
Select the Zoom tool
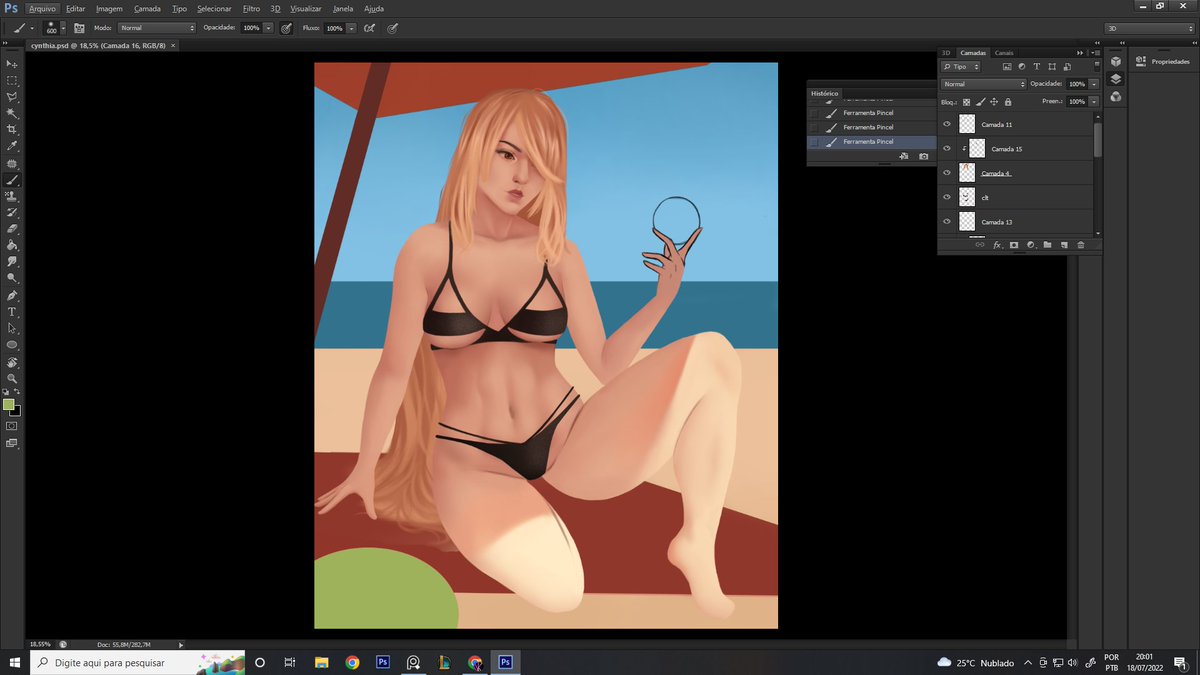[x=12, y=379]
